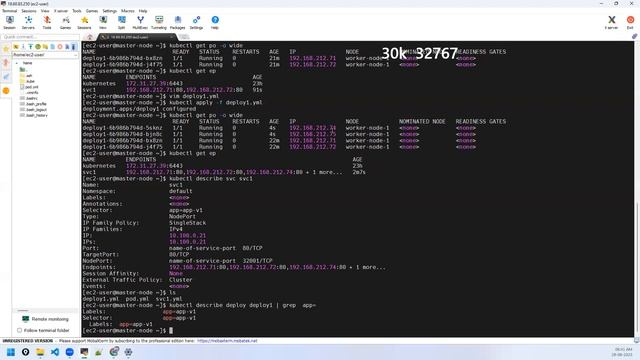
Task: Click the taskbar clock
Action: click(623, 352)
